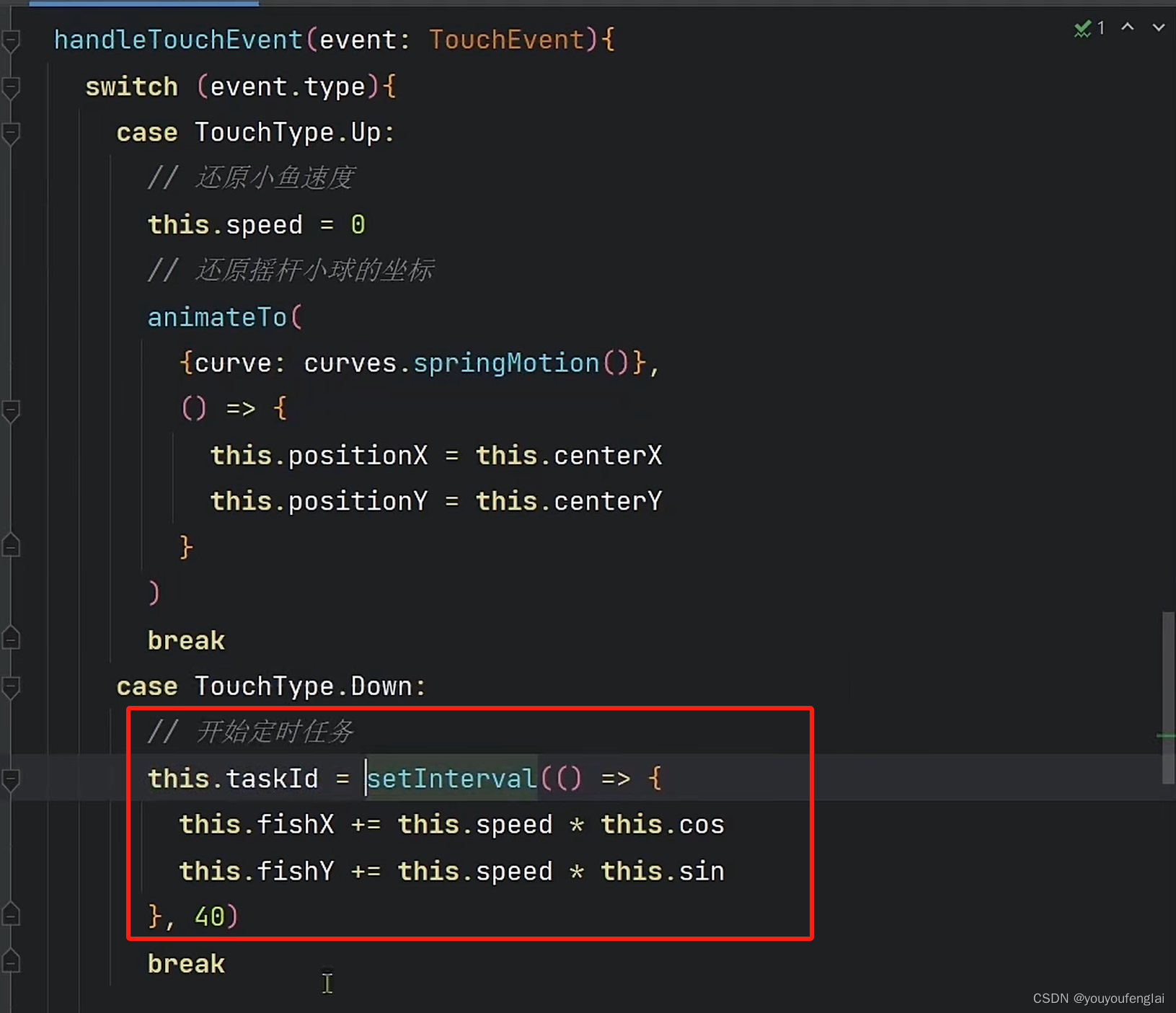Place cursor on handleTouchEvent method name
The height and width of the screenshot is (1013, 1176).
pos(178,40)
